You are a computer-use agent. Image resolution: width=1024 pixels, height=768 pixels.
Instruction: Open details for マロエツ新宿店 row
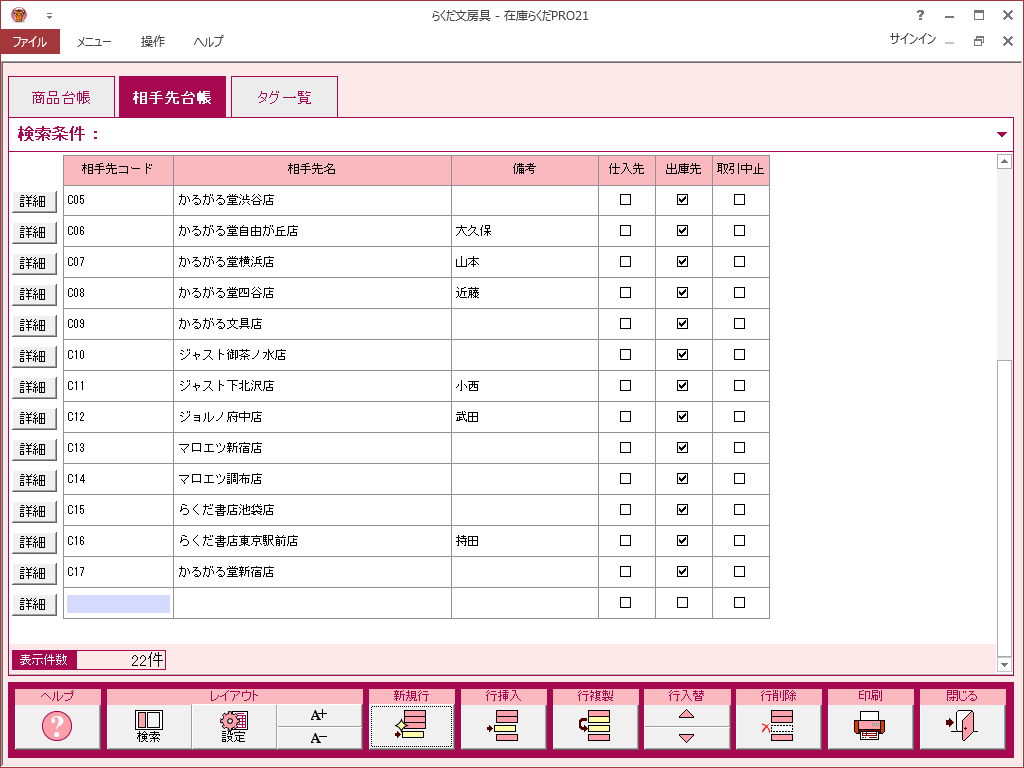[x=33, y=449]
